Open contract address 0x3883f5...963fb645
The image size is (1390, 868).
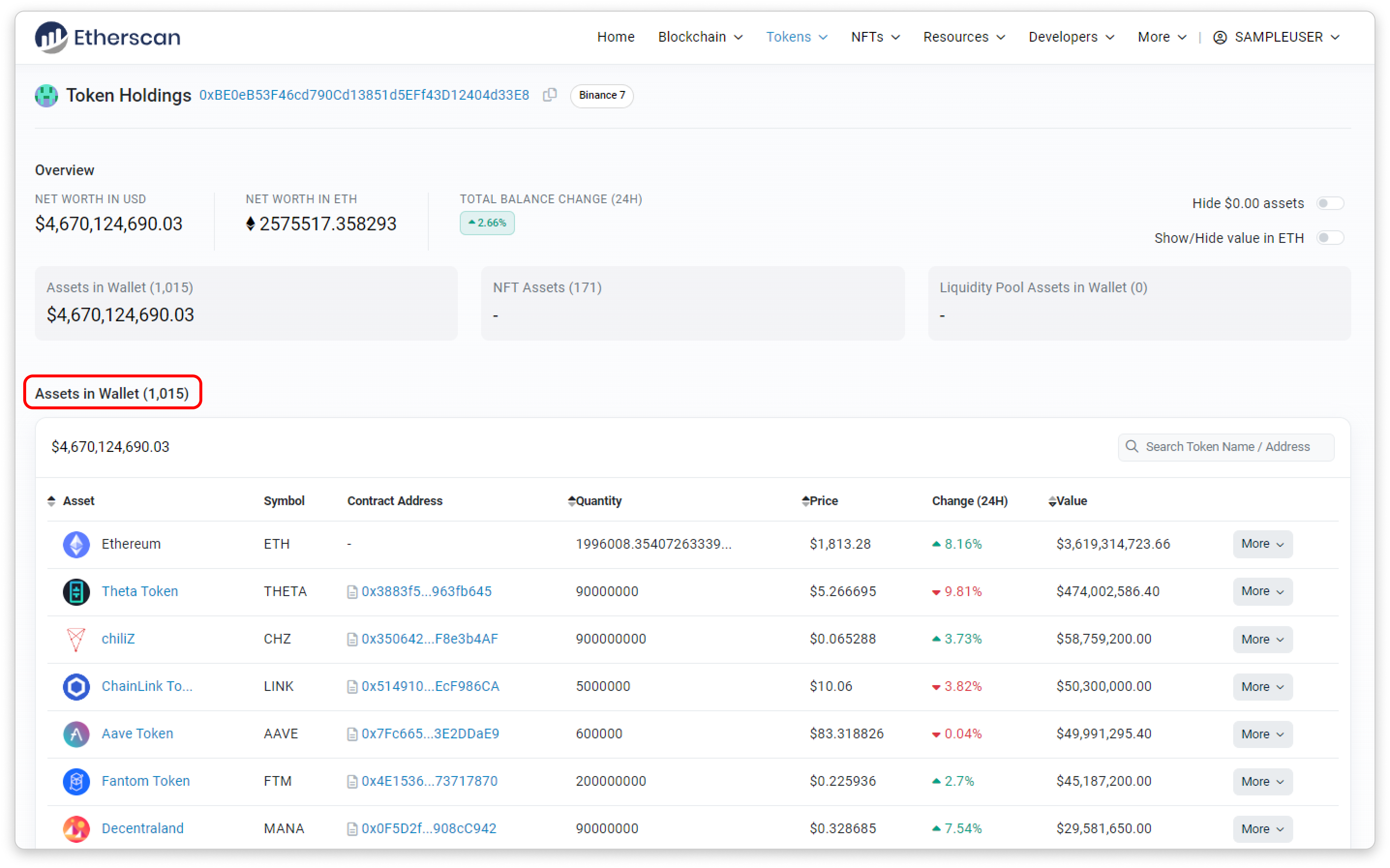[426, 592]
